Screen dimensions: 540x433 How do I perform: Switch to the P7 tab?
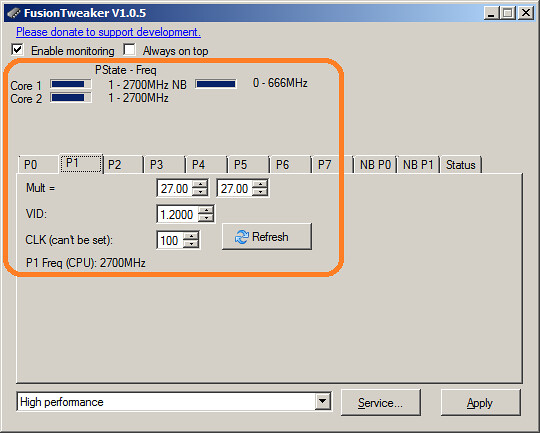(x=333, y=165)
